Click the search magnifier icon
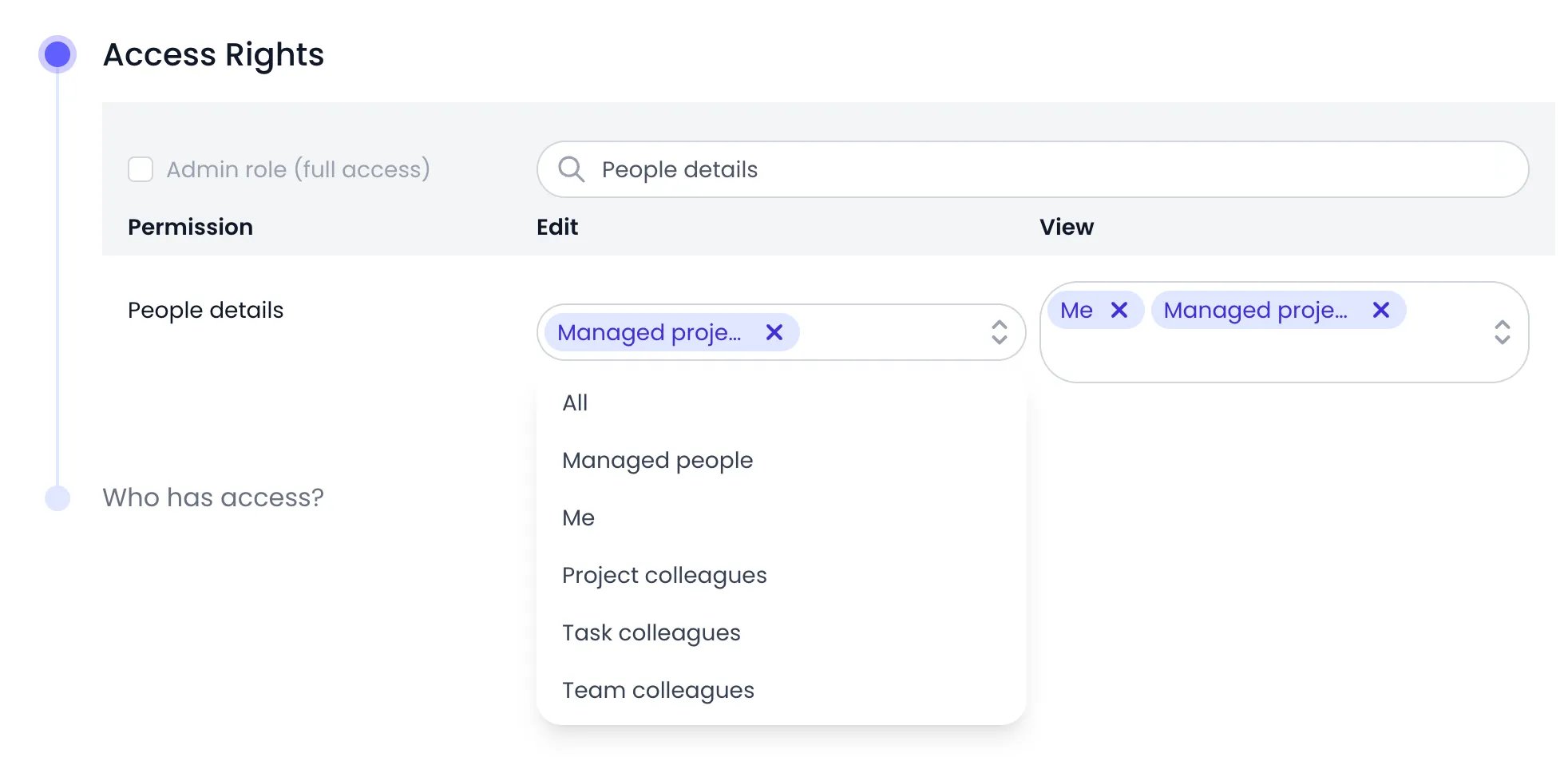This screenshot has height=757, width=1568. [571, 169]
